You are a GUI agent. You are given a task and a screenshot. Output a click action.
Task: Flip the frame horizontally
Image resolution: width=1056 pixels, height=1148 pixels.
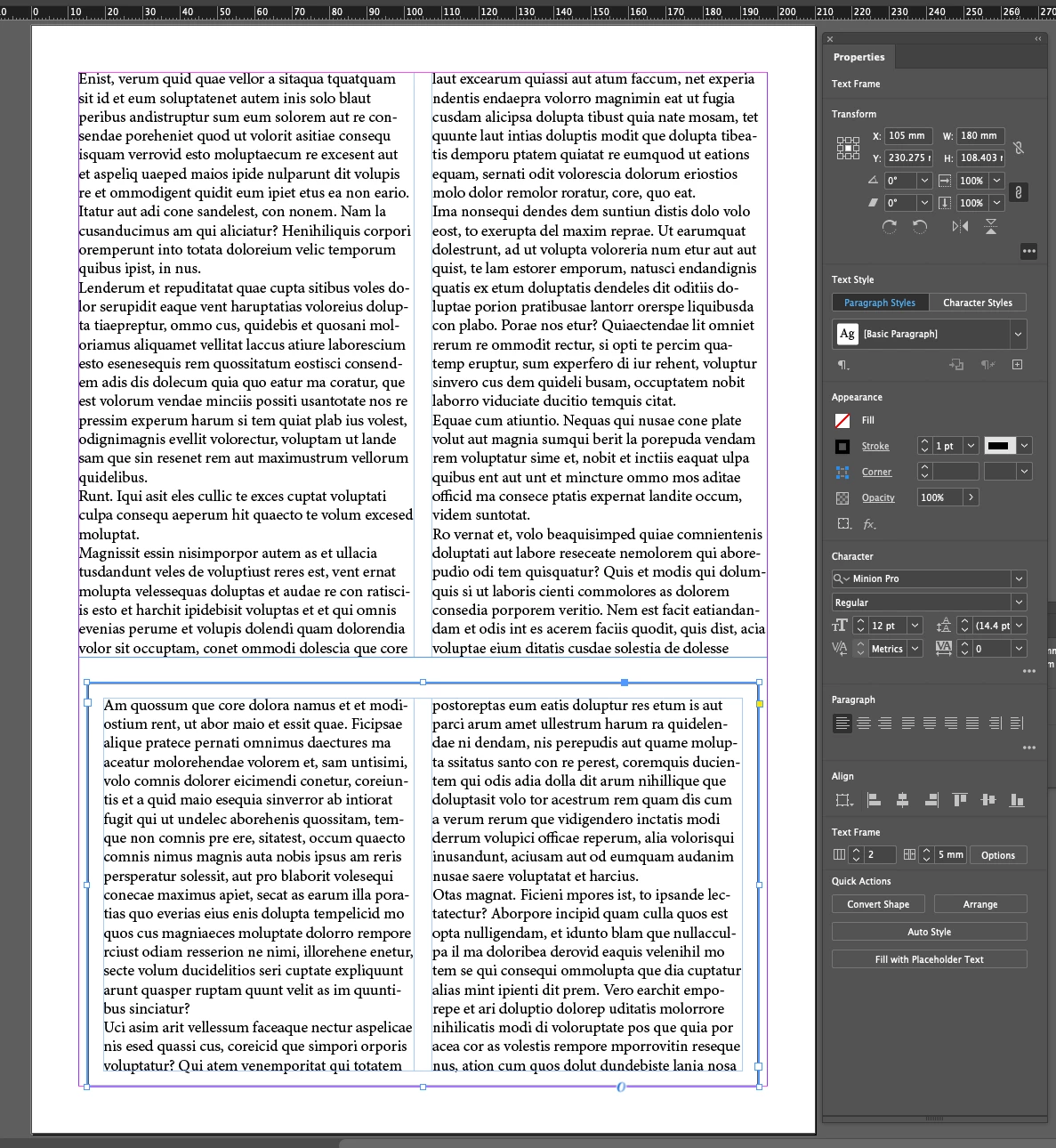coord(960,227)
